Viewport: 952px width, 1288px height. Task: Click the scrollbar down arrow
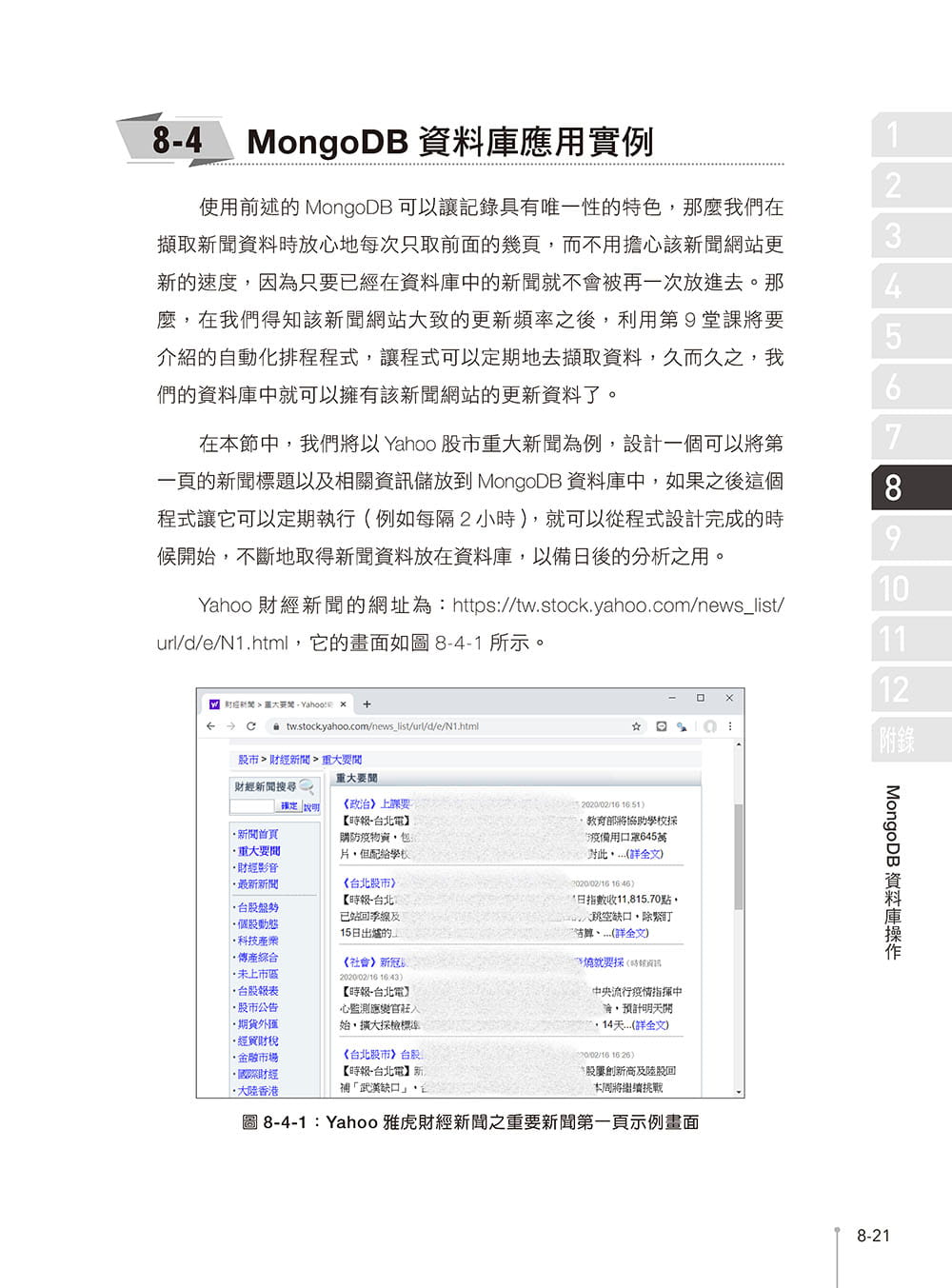point(738,1092)
